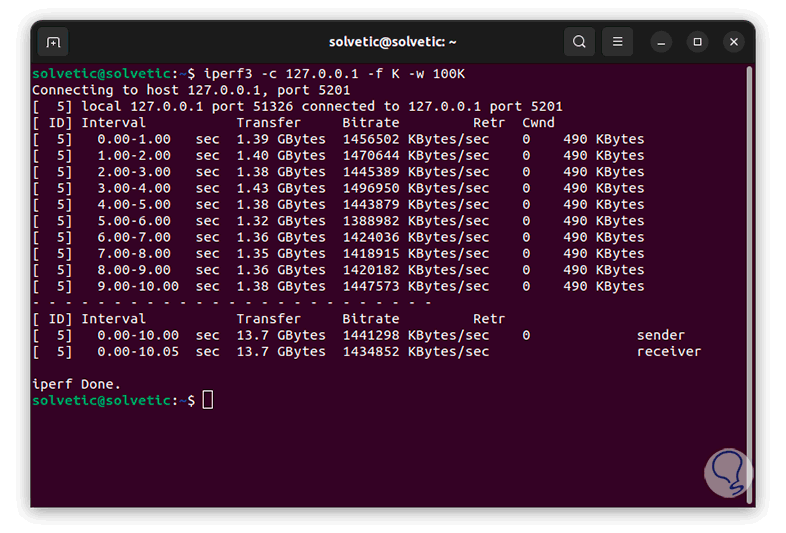Click the terminal vertical scrollbar
The height and width of the screenshot is (533, 786).
(x=749, y=285)
